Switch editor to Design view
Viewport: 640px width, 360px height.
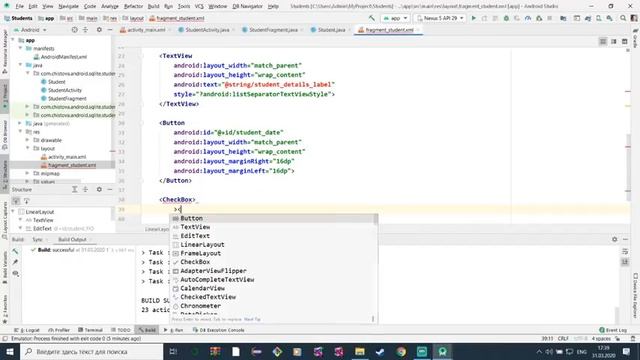(x=624, y=42)
